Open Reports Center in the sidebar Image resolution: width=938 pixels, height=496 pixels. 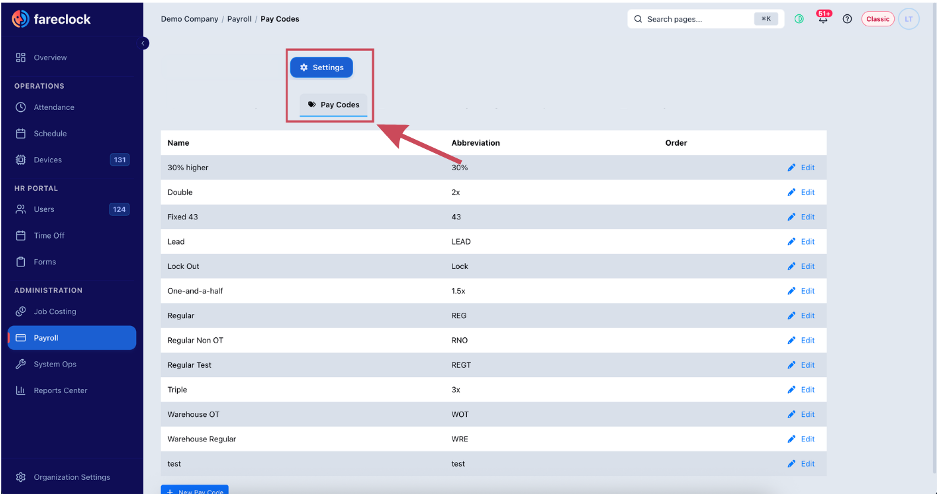[60, 391]
